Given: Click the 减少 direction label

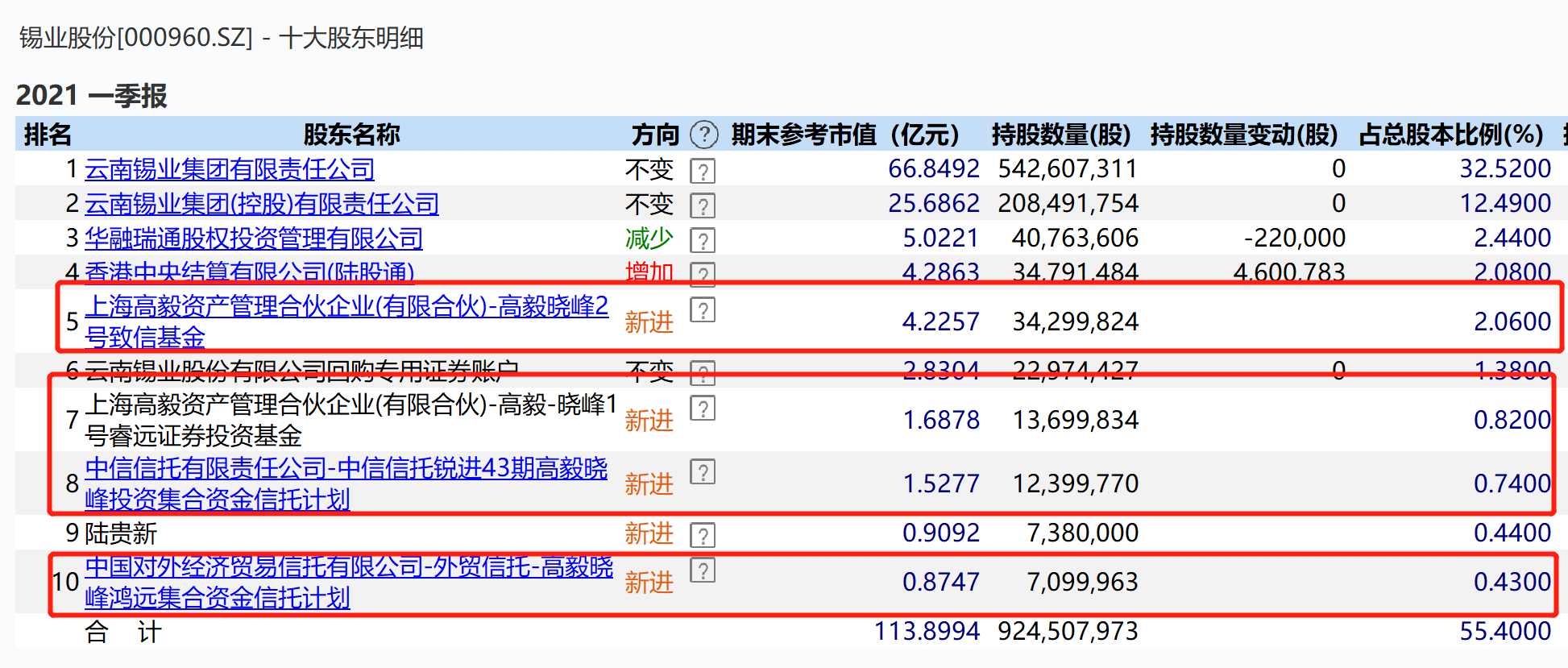Looking at the screenshot, I should (x=649, y=239).
